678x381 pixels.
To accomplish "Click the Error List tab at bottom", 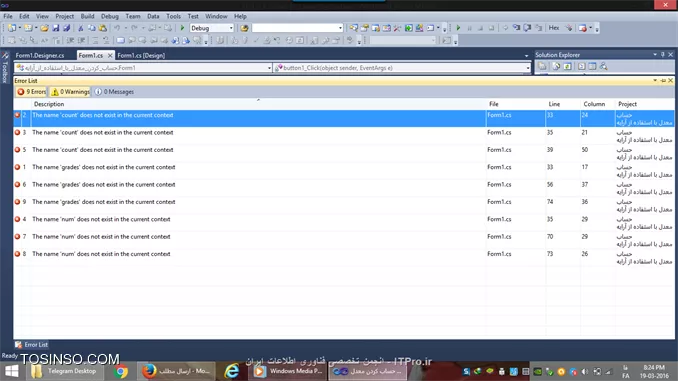I will (31, 345).
